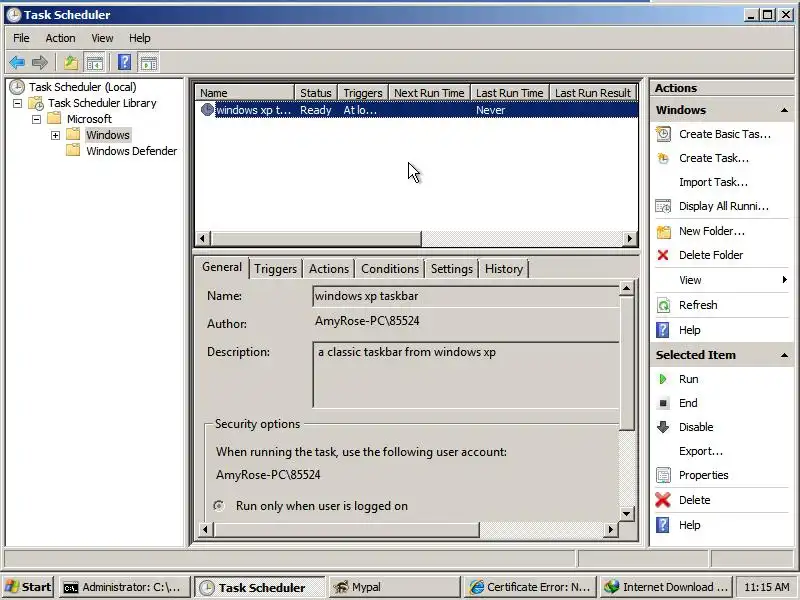Click the New Folder icon
The image size is (800, 600).
pos(663,231)
